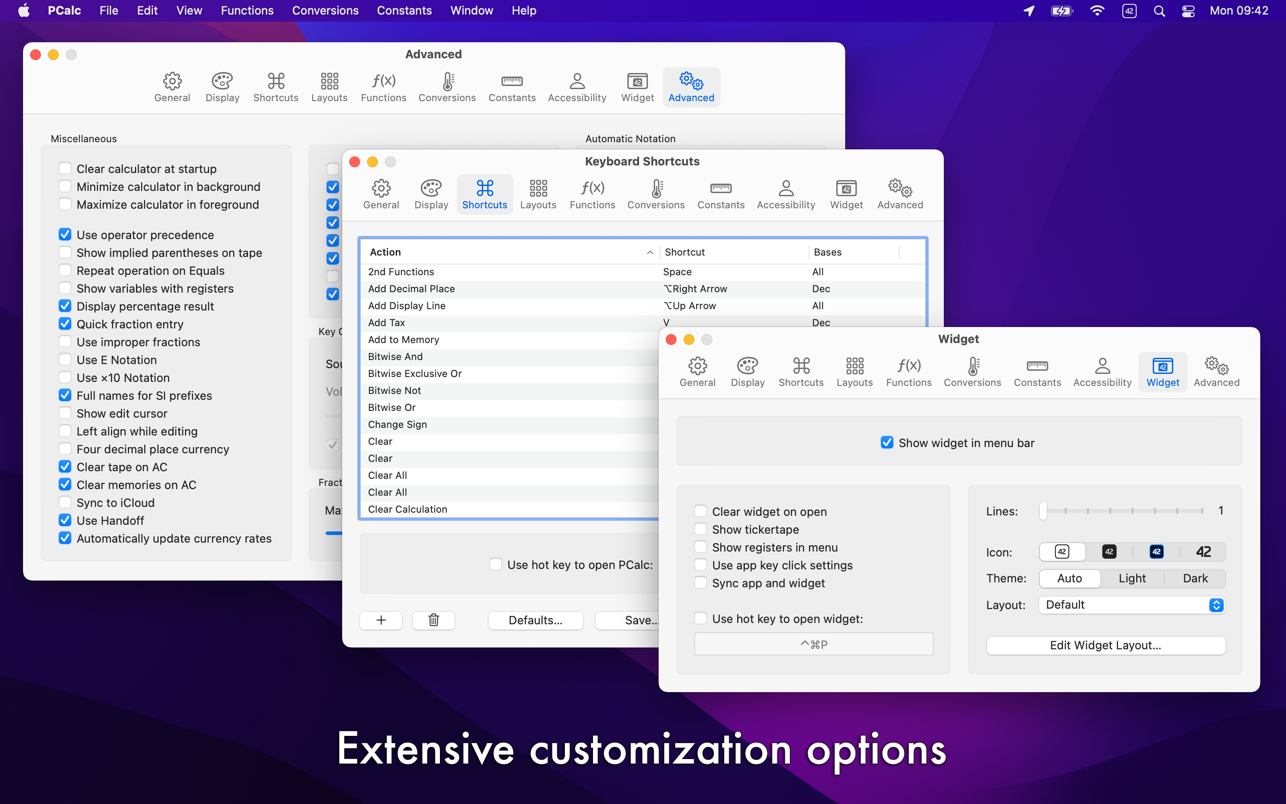Open Constants pane in Keyboard Shortcuts window
The height and width of the screenshot is (804, 1286).
click(x=720, y=194)
